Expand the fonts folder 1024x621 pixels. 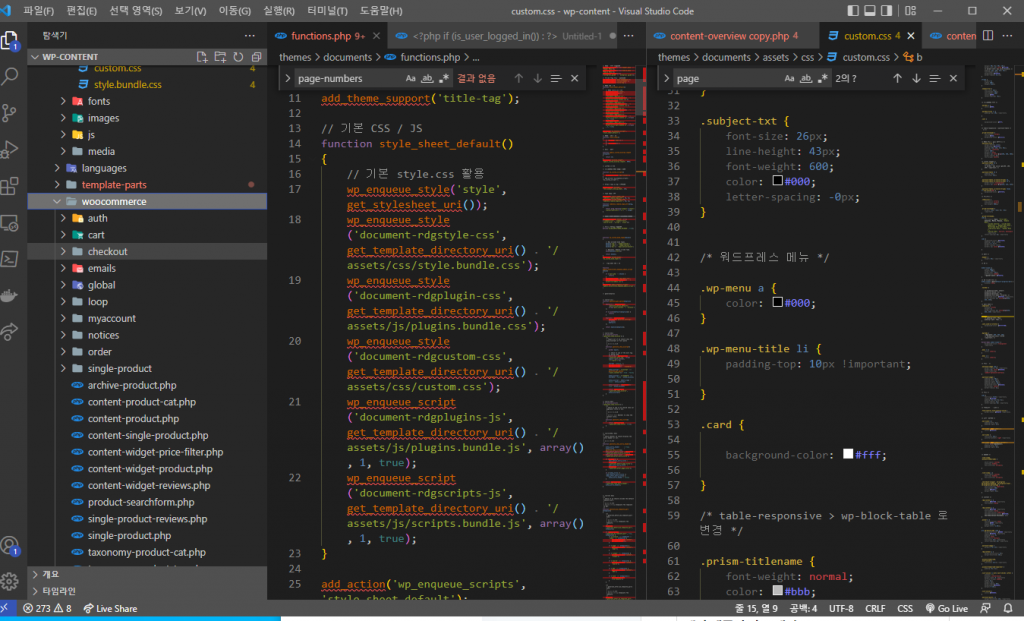(63, 101)
